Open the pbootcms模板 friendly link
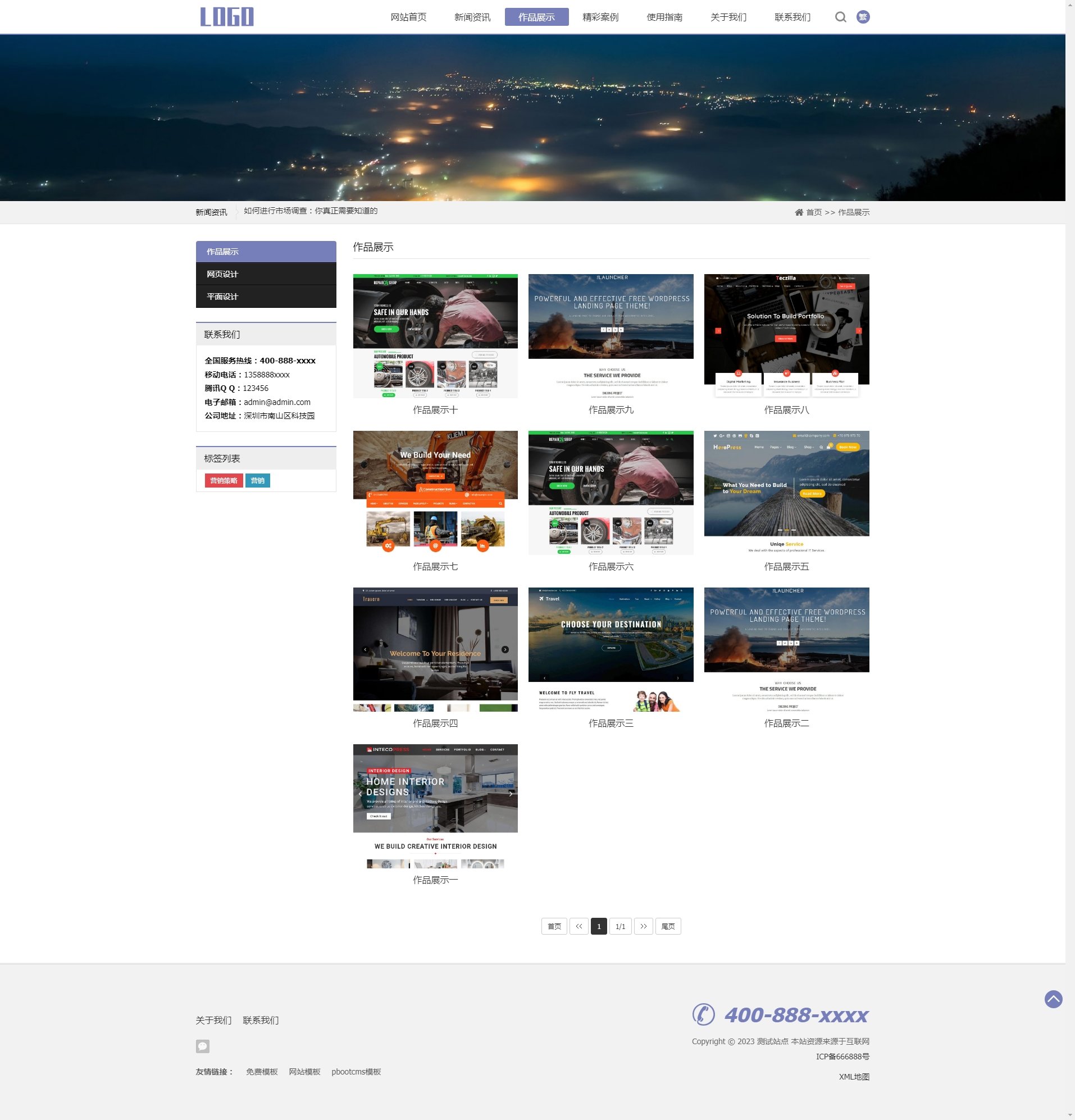1075x1120 pixels. [x=356, y=1072]
